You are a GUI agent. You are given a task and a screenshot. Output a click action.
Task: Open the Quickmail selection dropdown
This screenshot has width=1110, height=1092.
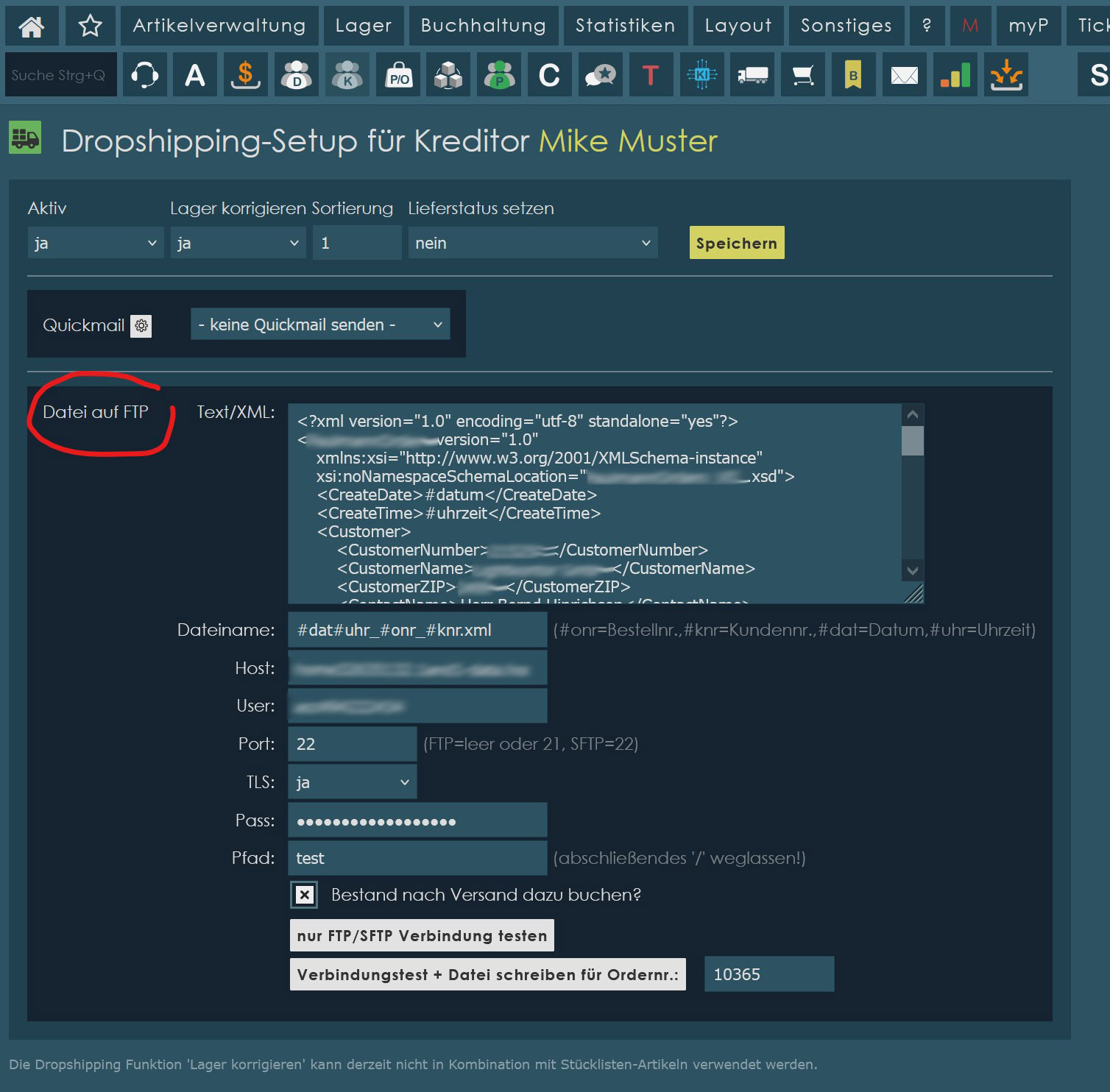[x=319, y=325]
